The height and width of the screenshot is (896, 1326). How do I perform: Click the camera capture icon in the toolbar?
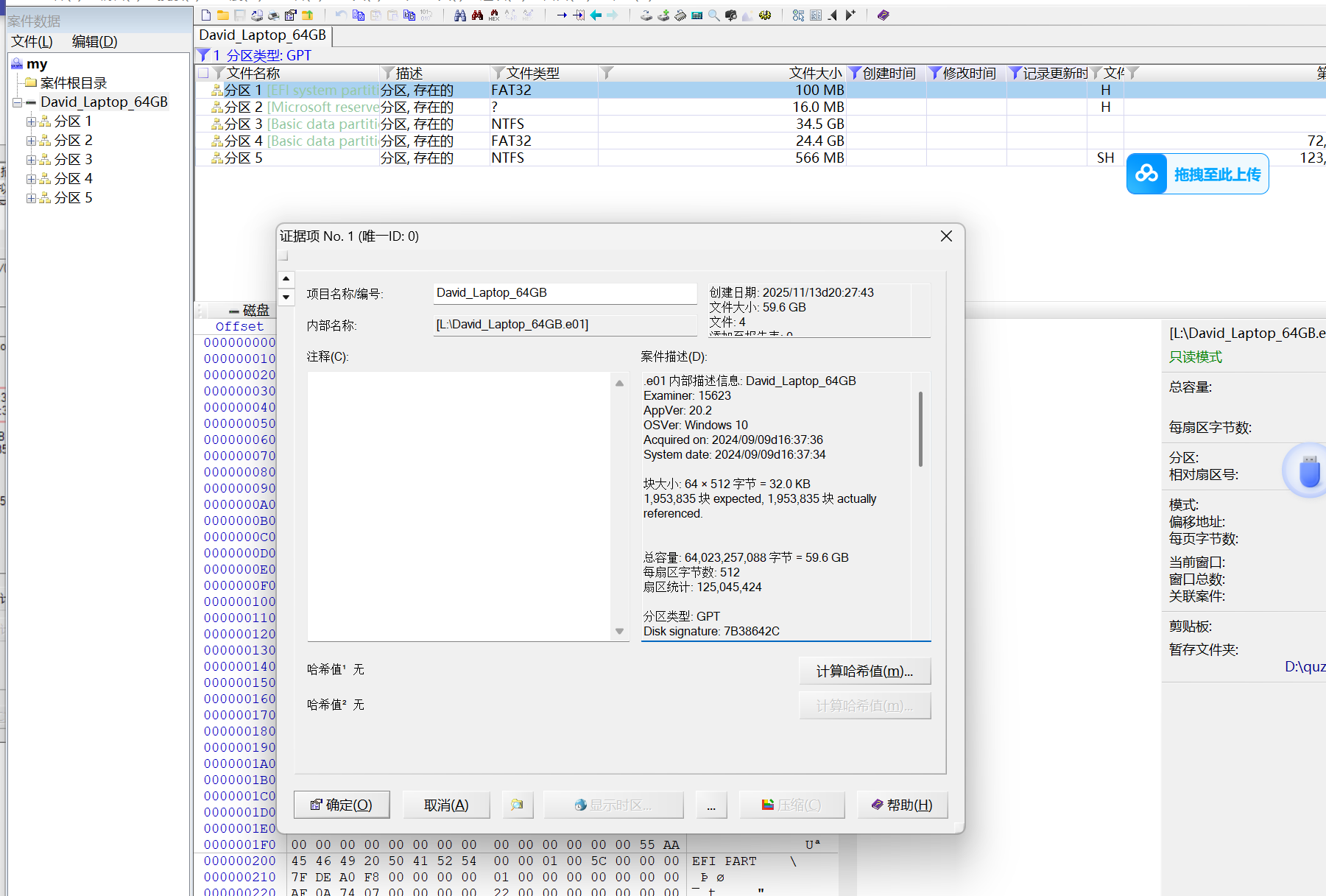tap(731, 15)
